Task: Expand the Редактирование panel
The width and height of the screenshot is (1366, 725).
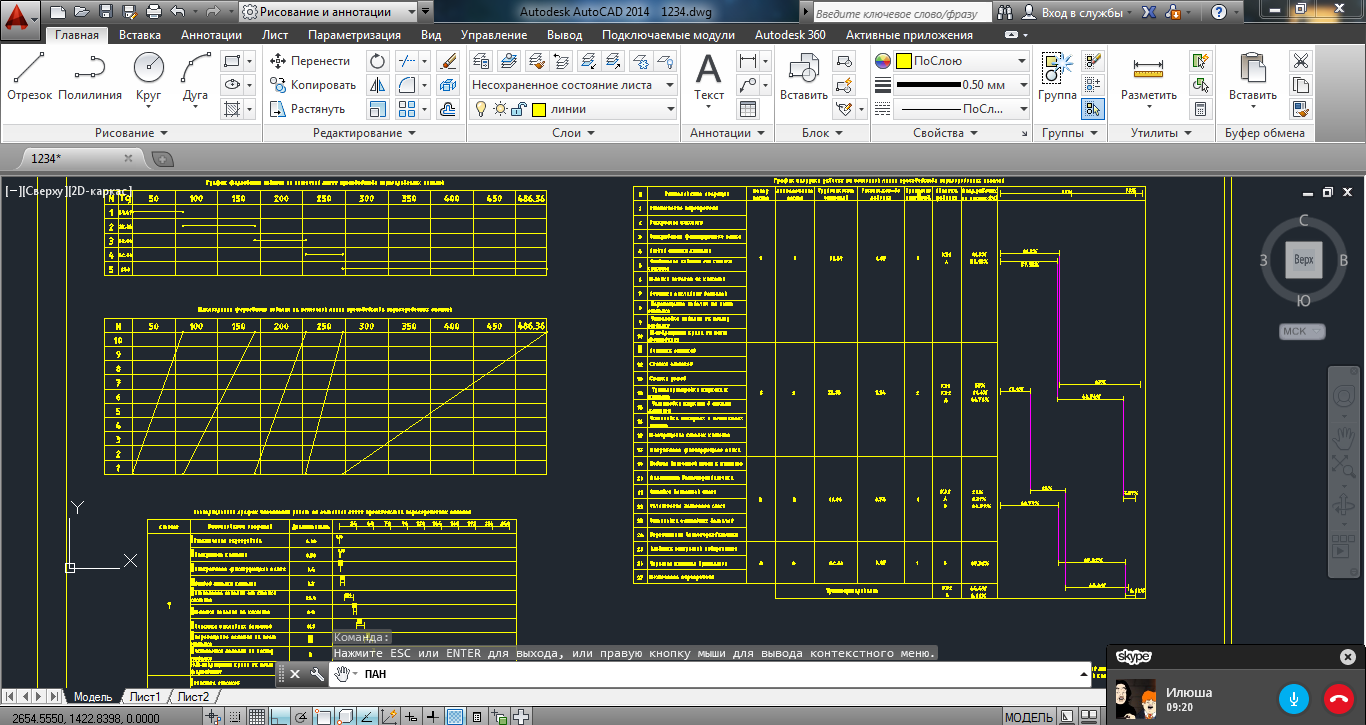Action: [364, 133]
